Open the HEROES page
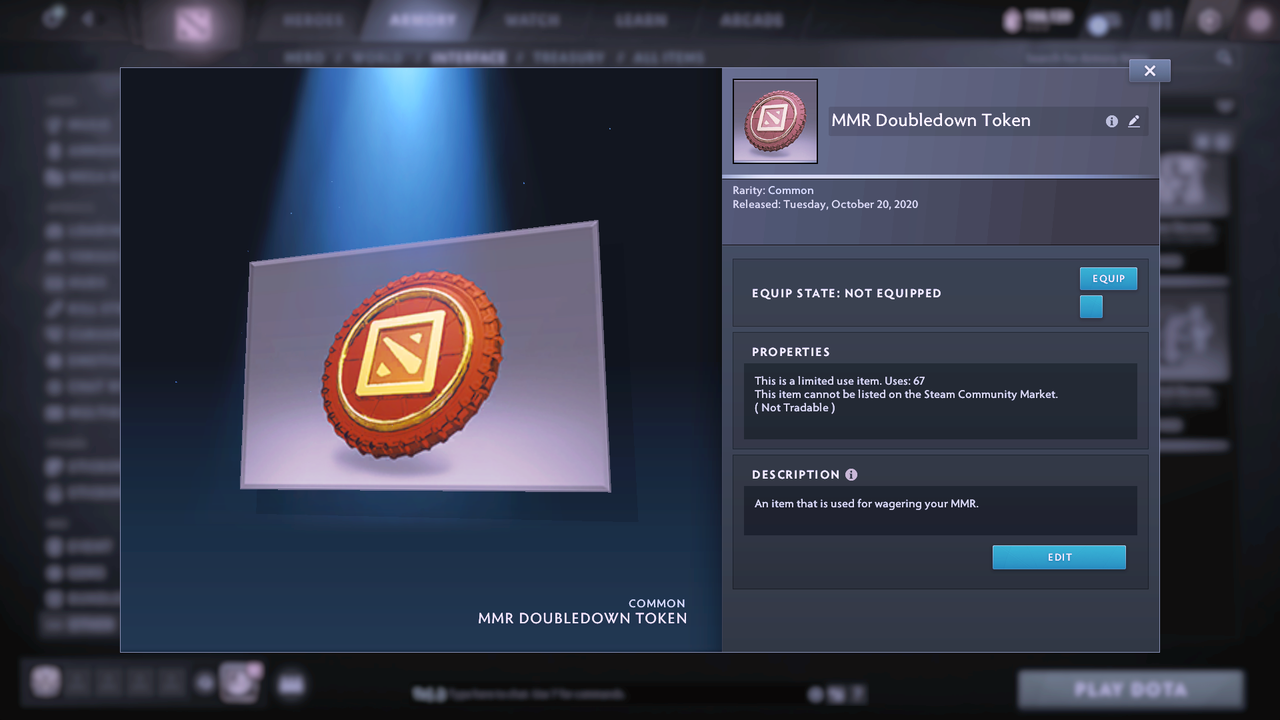 [313, 18]
